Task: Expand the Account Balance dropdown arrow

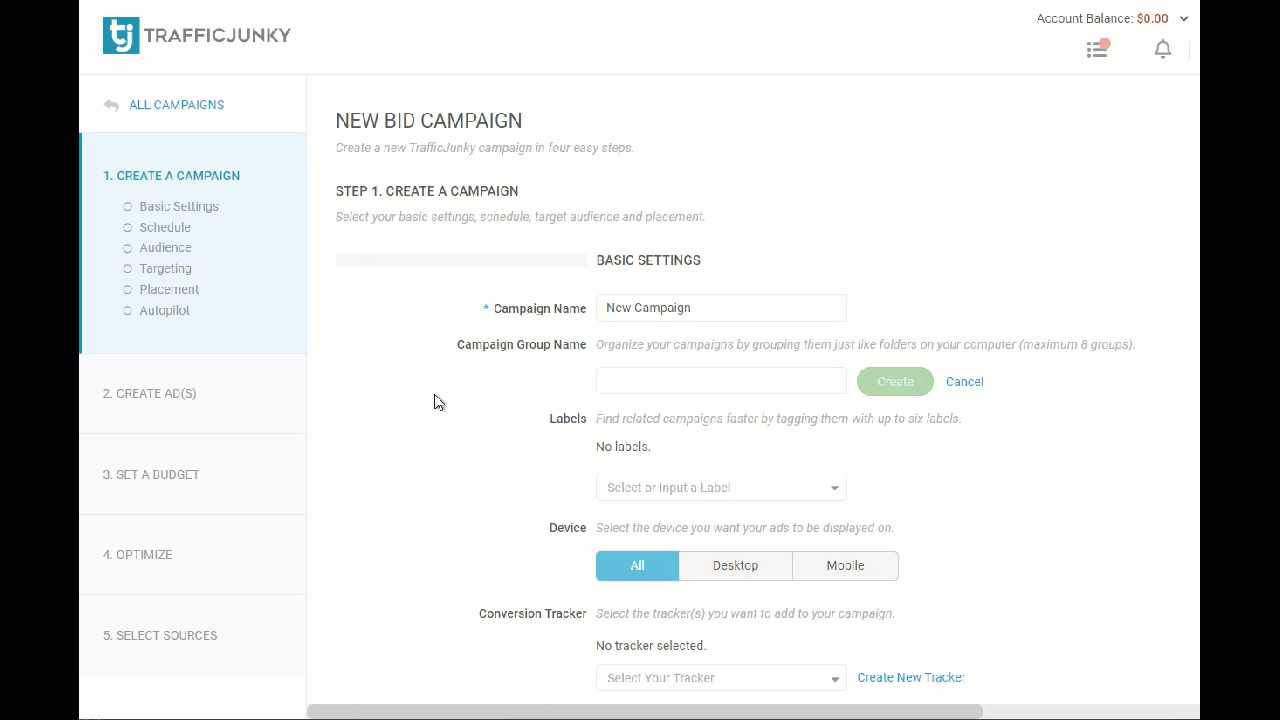Action: (x=1184, y=19)
